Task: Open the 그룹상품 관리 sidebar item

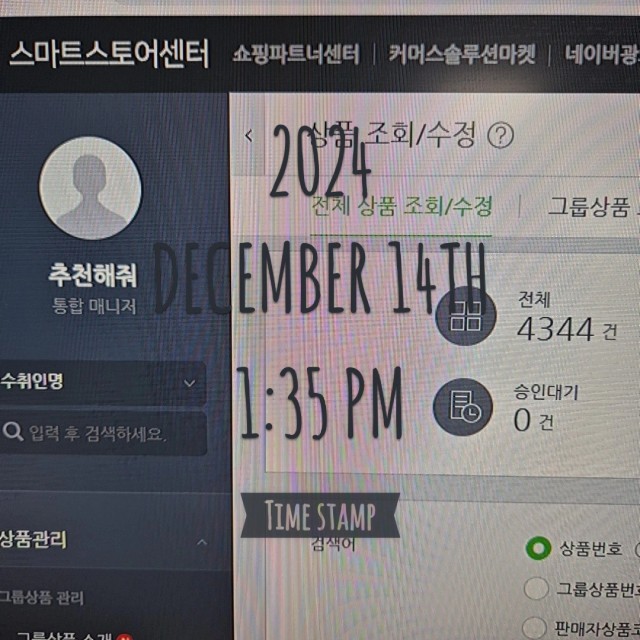Action: coord(42,598)
